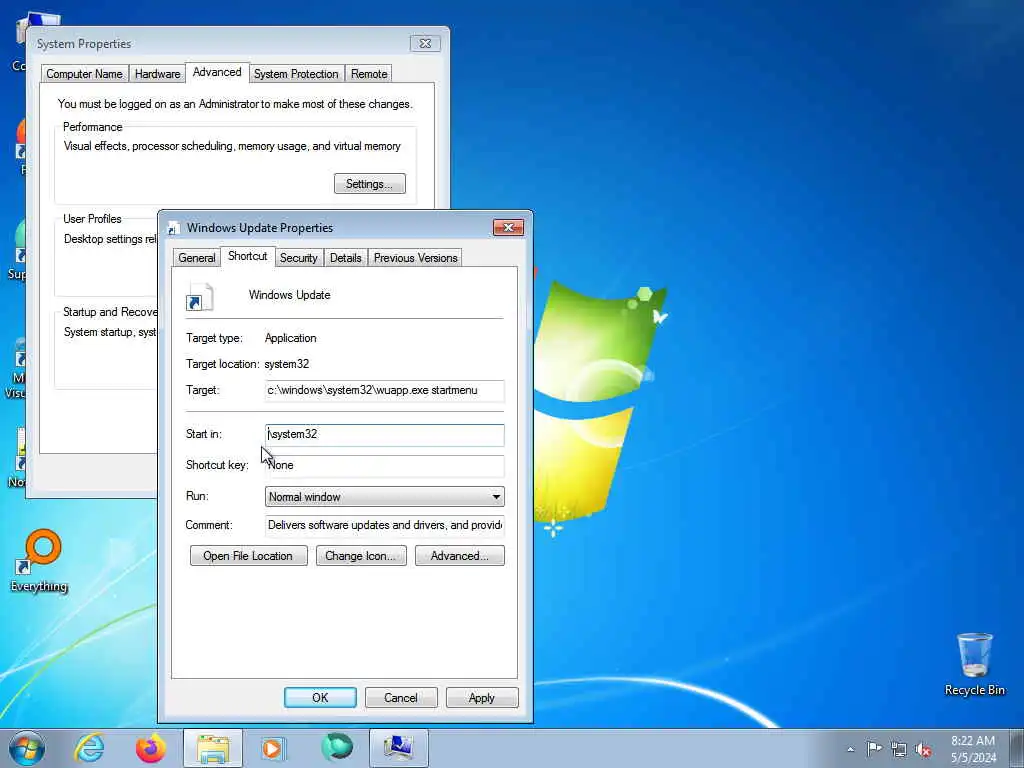The height and width of the screenshot is (768, 1024).
Task: Open System Protection tab in System Properties
Action: [296, 74]
